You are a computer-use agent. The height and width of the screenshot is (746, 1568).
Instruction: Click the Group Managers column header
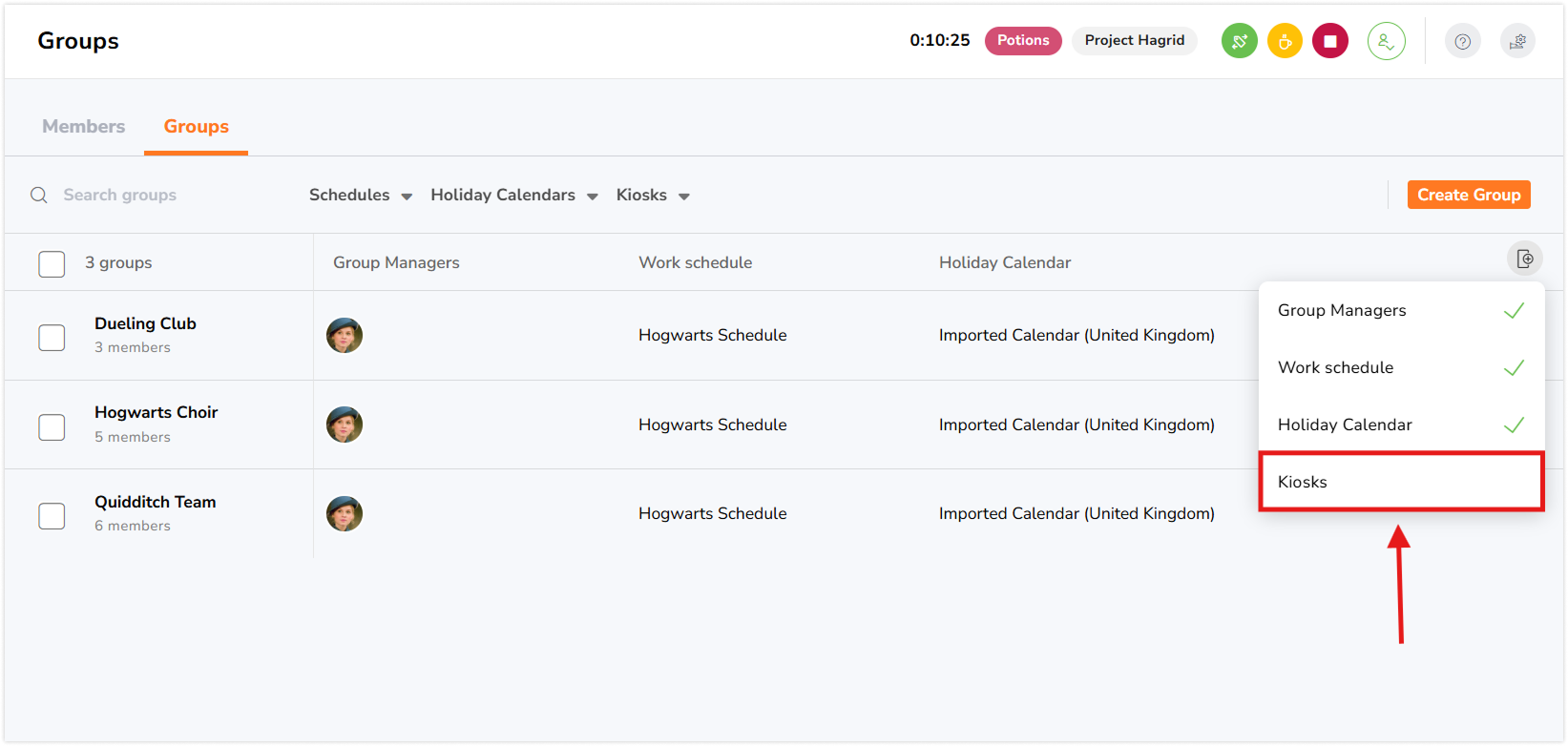click(x=396, y=262)
